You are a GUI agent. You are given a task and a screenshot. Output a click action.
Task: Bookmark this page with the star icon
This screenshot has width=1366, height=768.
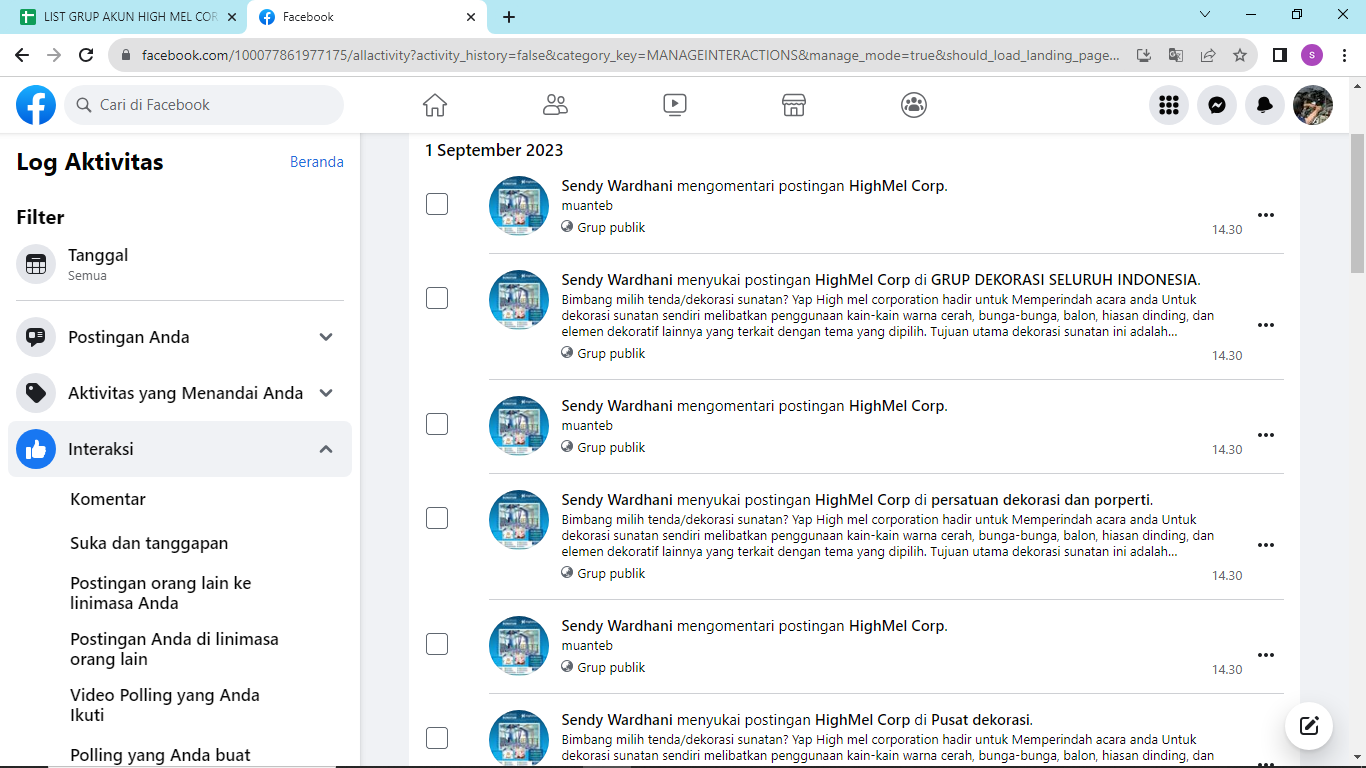(x=1240, y=55)
